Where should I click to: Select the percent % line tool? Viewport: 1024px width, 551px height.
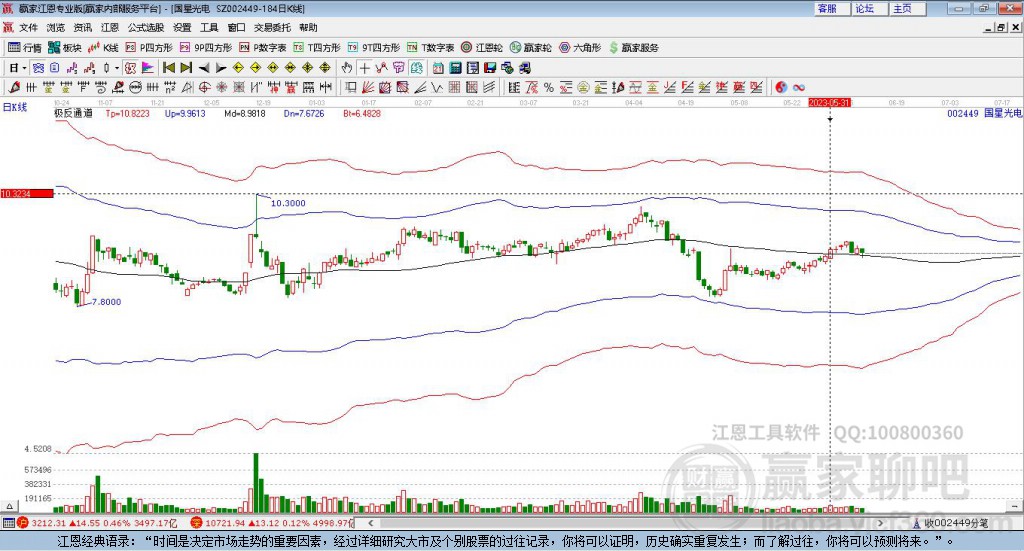click(549, 87)
